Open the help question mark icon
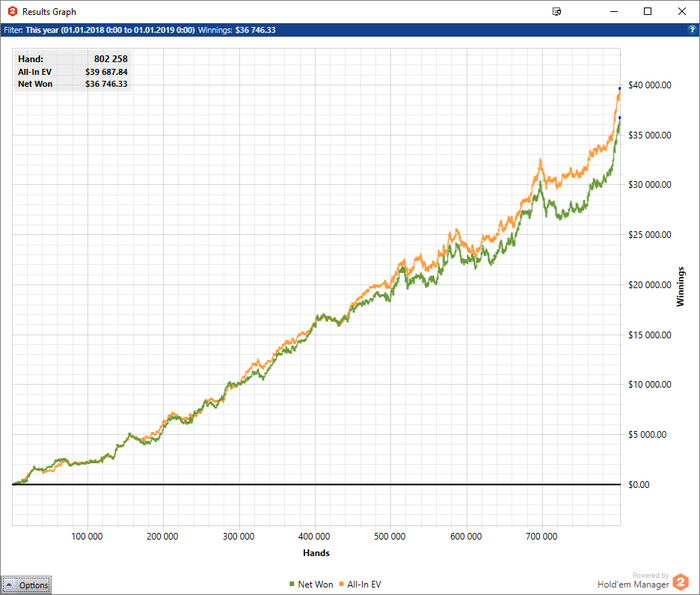 [692, 30]
